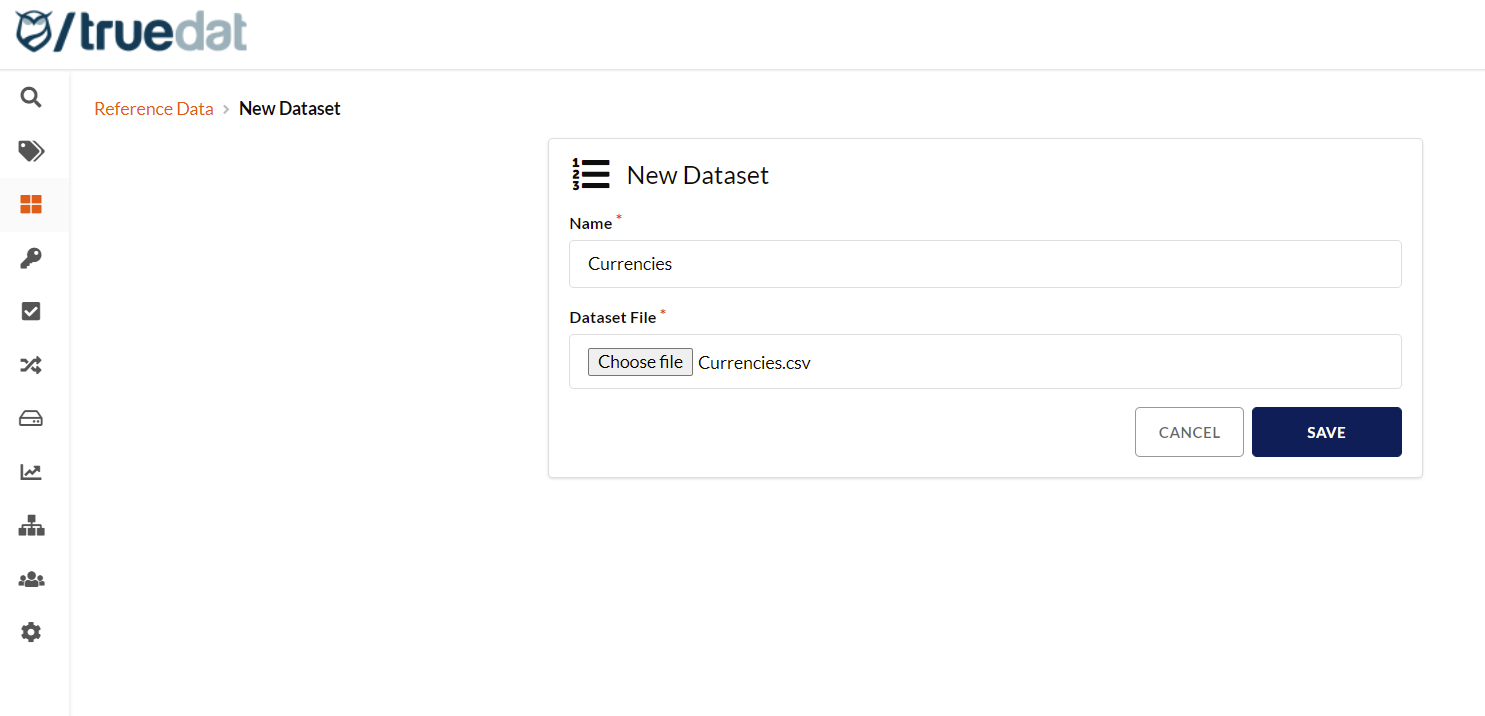Select the user management people icon

30,579
